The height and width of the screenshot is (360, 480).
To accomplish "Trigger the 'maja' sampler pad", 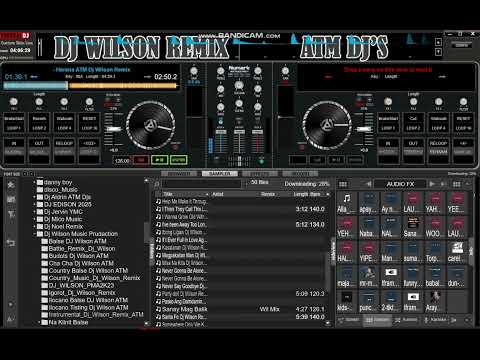I will coord(346,277).
